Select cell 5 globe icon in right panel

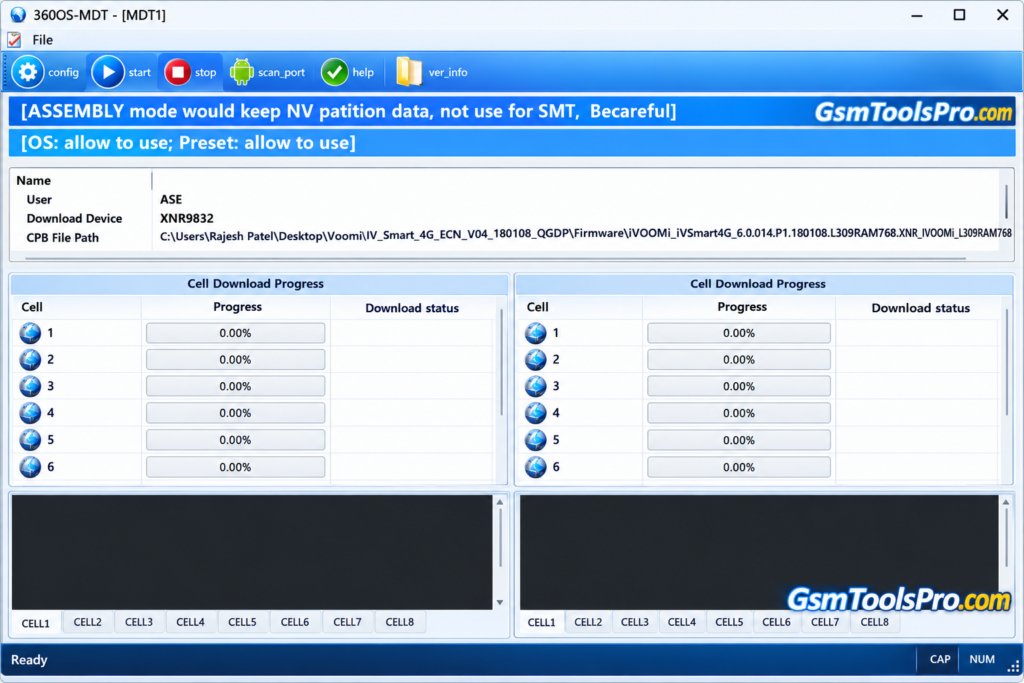(536, 440)
